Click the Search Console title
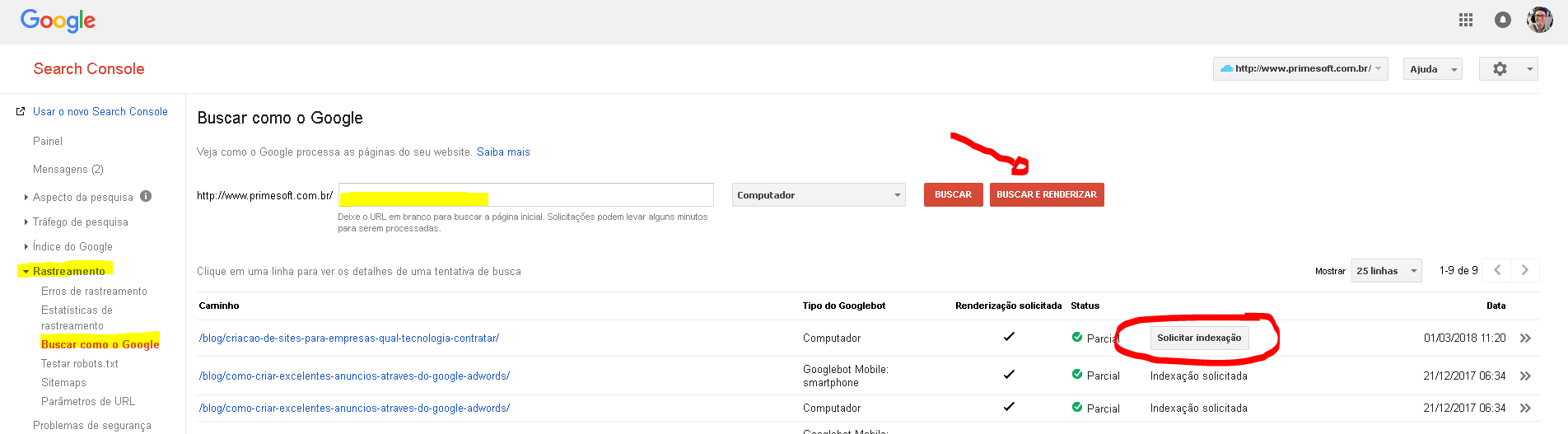This screenshot has width=1568, height=434. (89, 69)
